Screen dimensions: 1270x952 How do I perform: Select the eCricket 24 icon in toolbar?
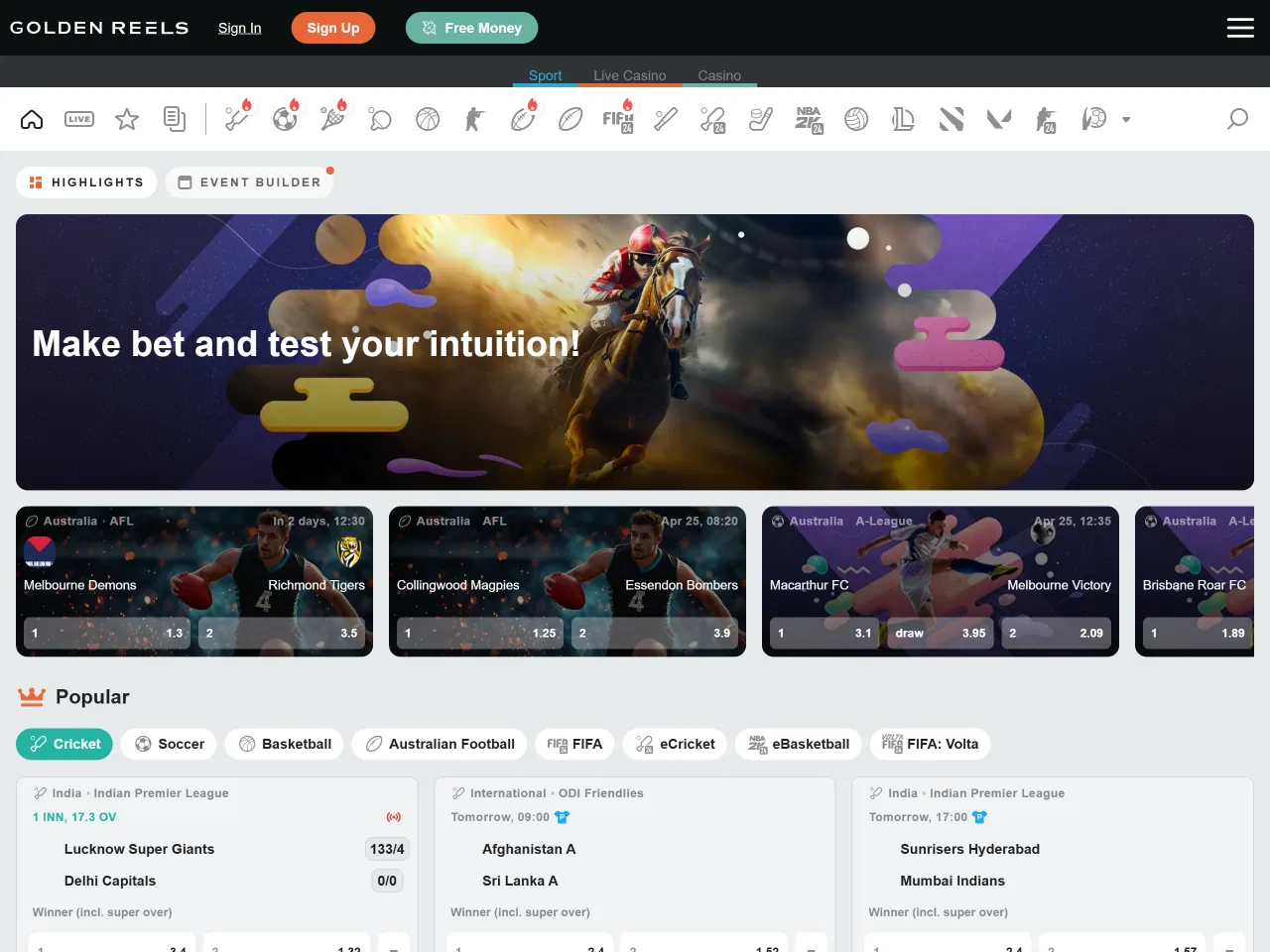(713, 120)
